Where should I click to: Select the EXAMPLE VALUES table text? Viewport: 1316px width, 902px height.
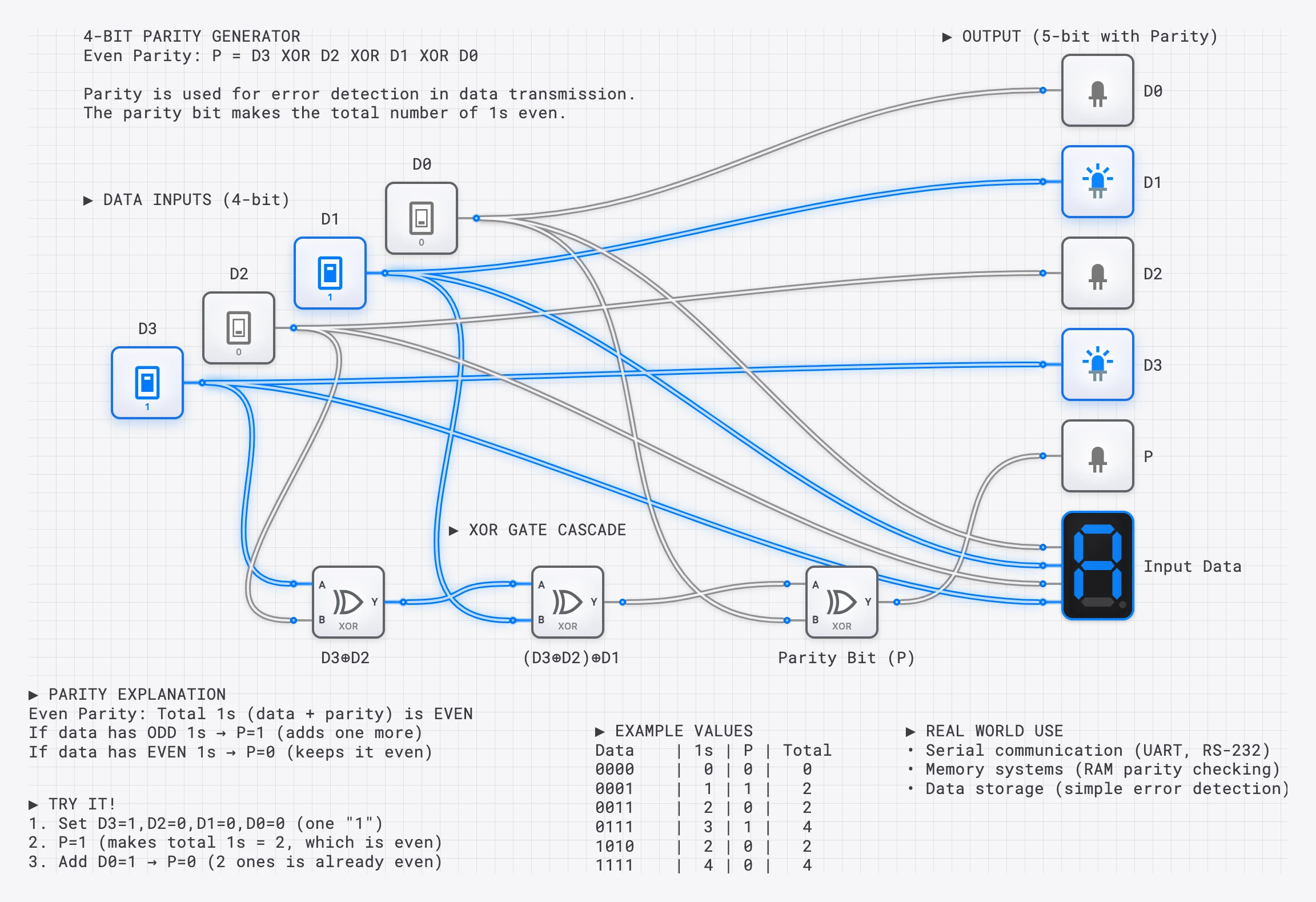pos(713,798)
